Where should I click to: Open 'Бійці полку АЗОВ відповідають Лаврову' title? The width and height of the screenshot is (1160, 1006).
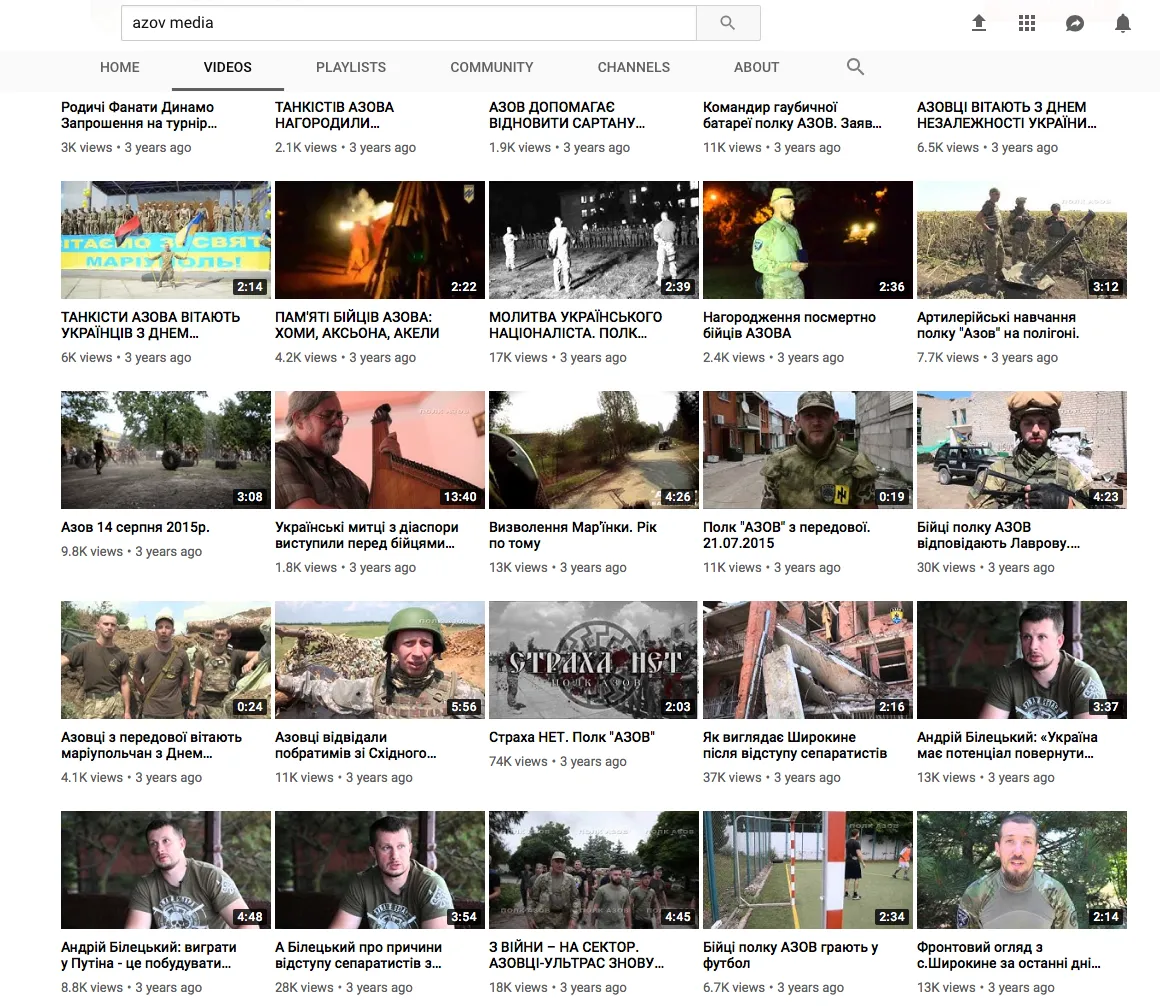(x=999, y=536)
